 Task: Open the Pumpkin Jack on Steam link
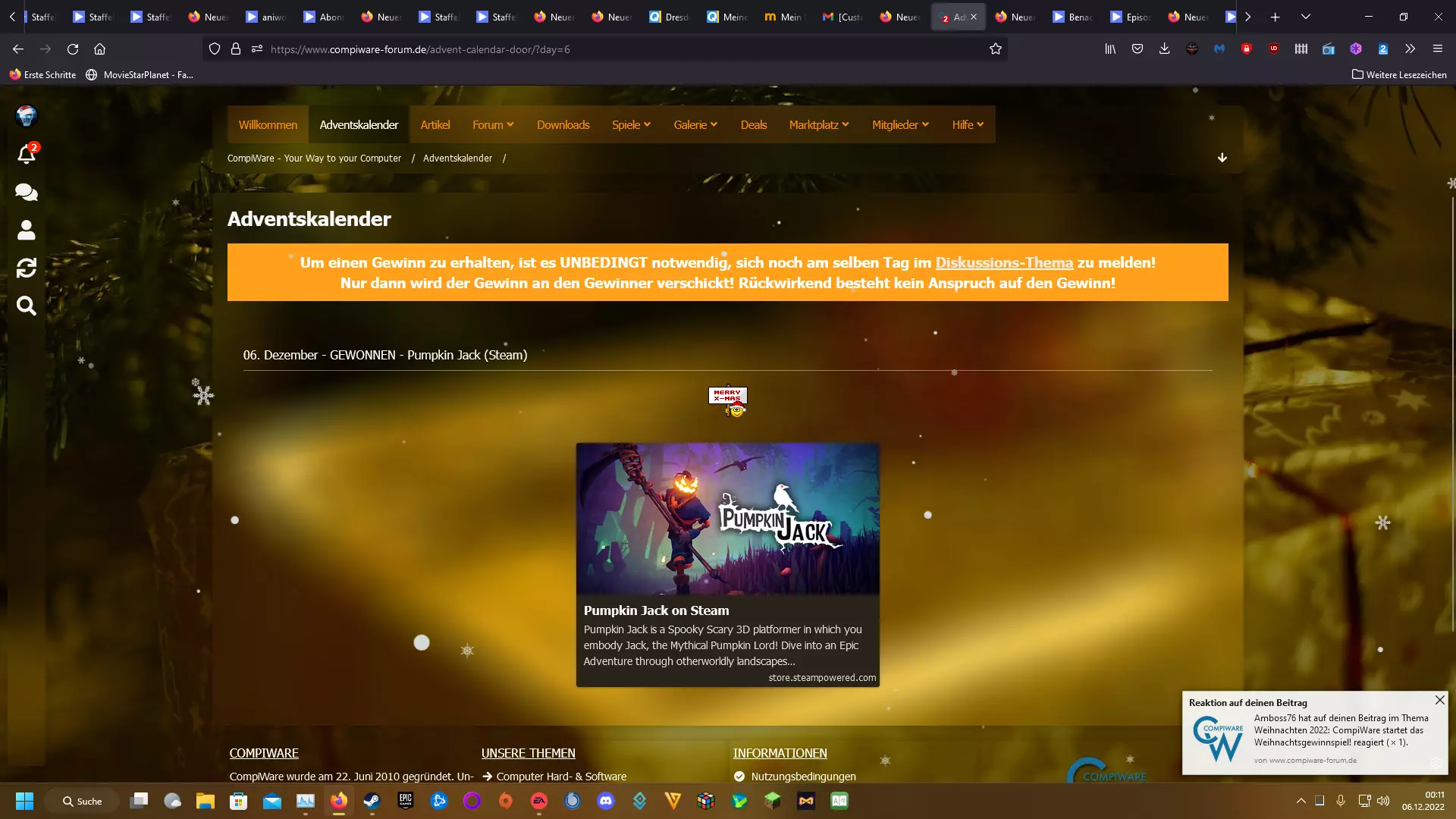click(656, 610)
